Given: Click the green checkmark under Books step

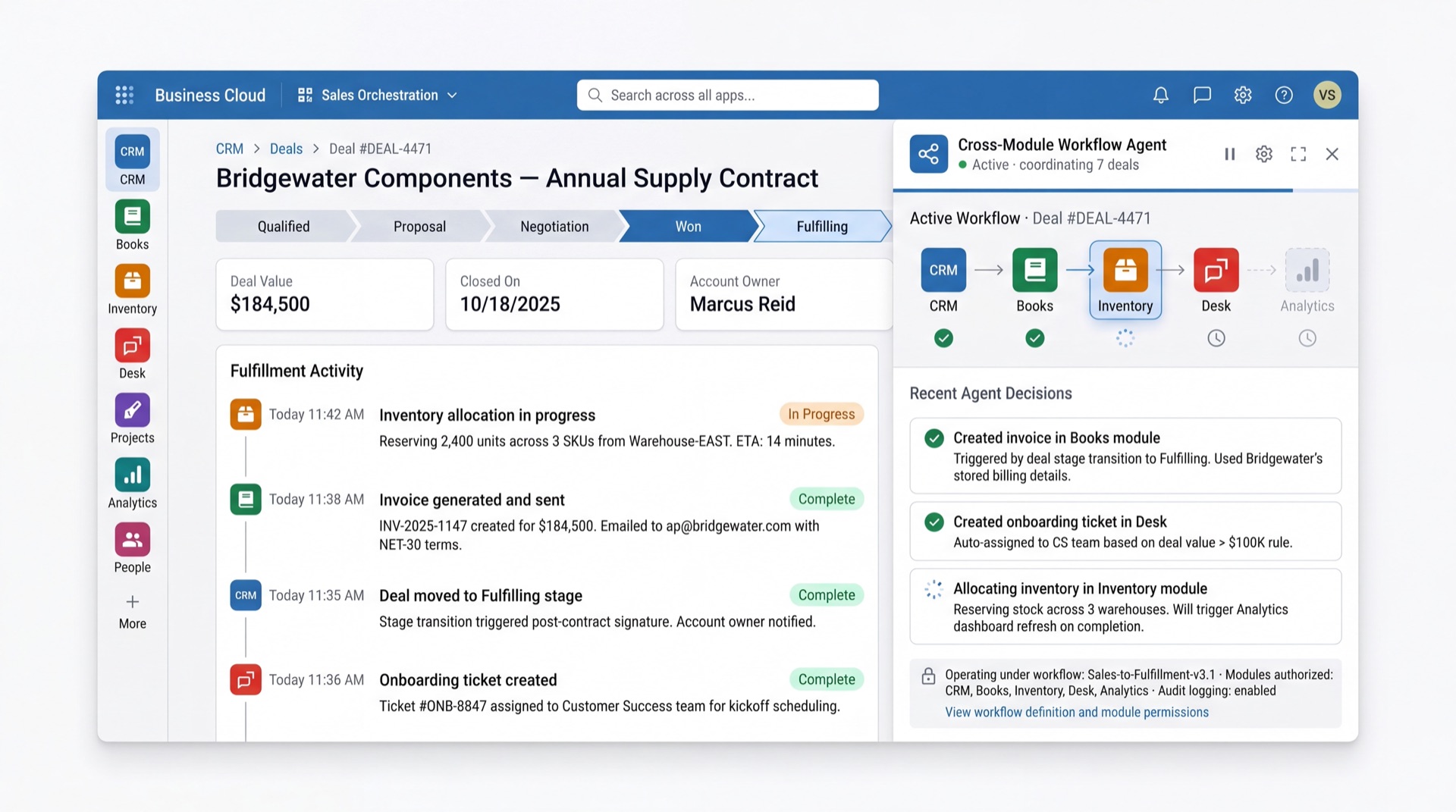Looking at the screenshot, I should tap(1034, 338).
